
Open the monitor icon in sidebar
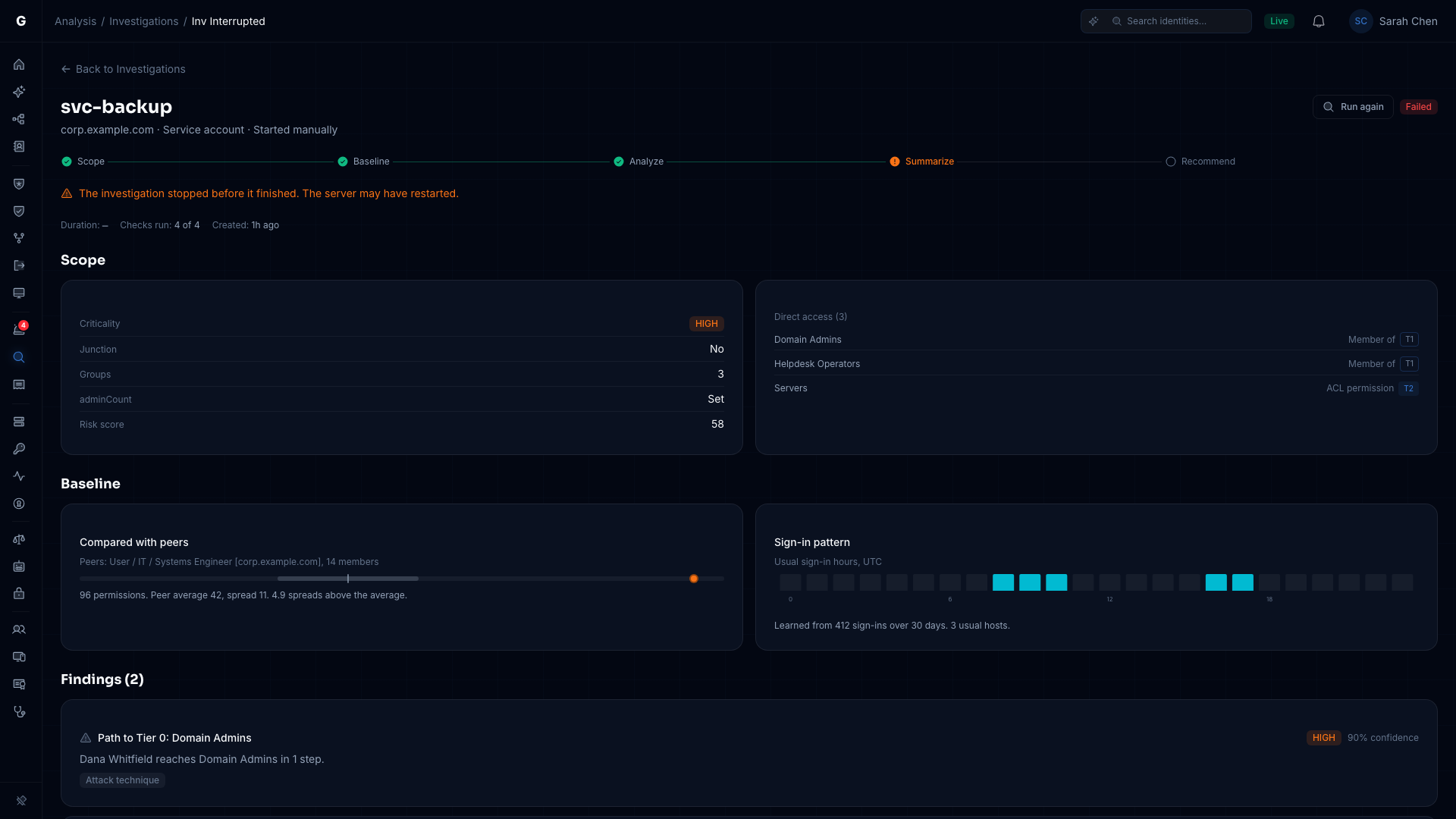tap(19, 293)
